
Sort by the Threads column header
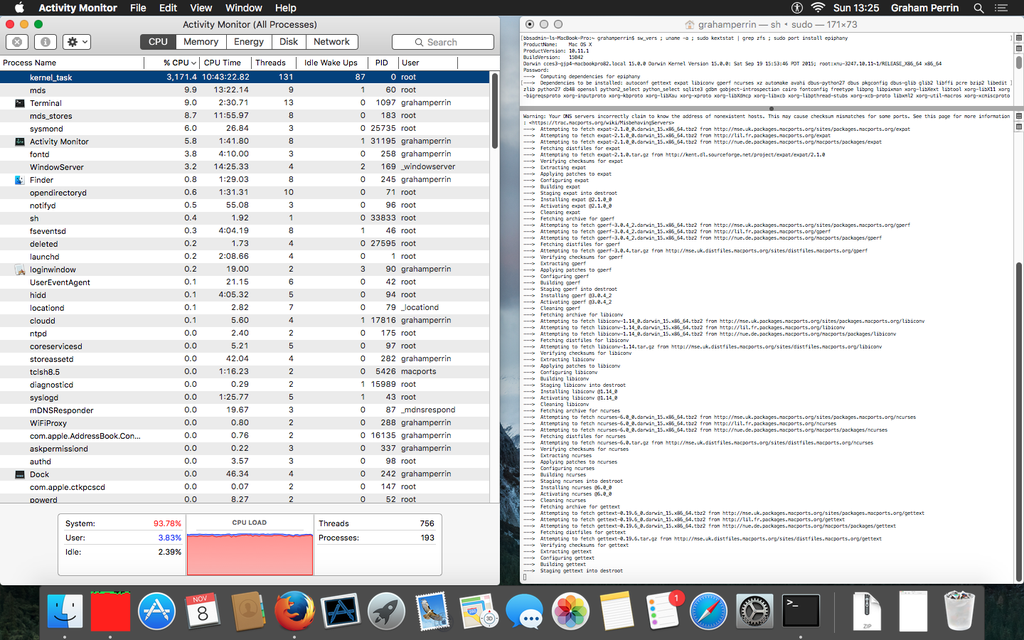(272, 63)
